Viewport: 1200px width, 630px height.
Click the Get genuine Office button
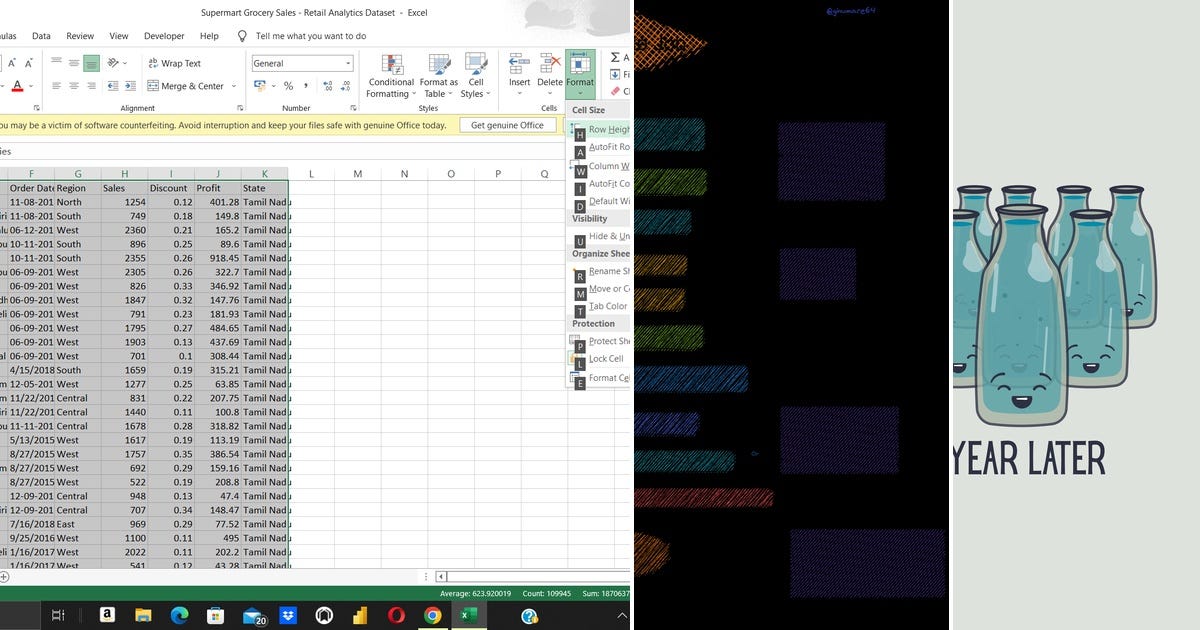[507, 125]
